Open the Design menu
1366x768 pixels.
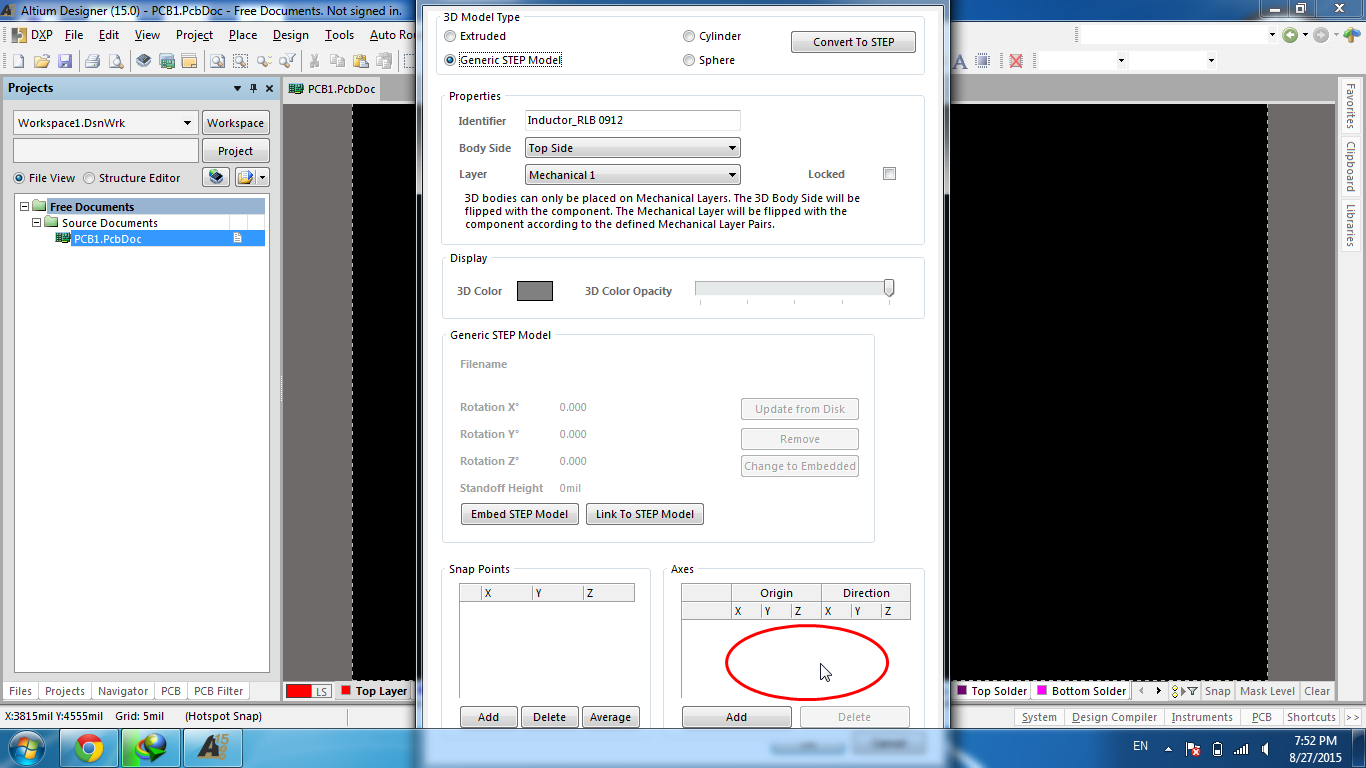[x=290, y=35]
